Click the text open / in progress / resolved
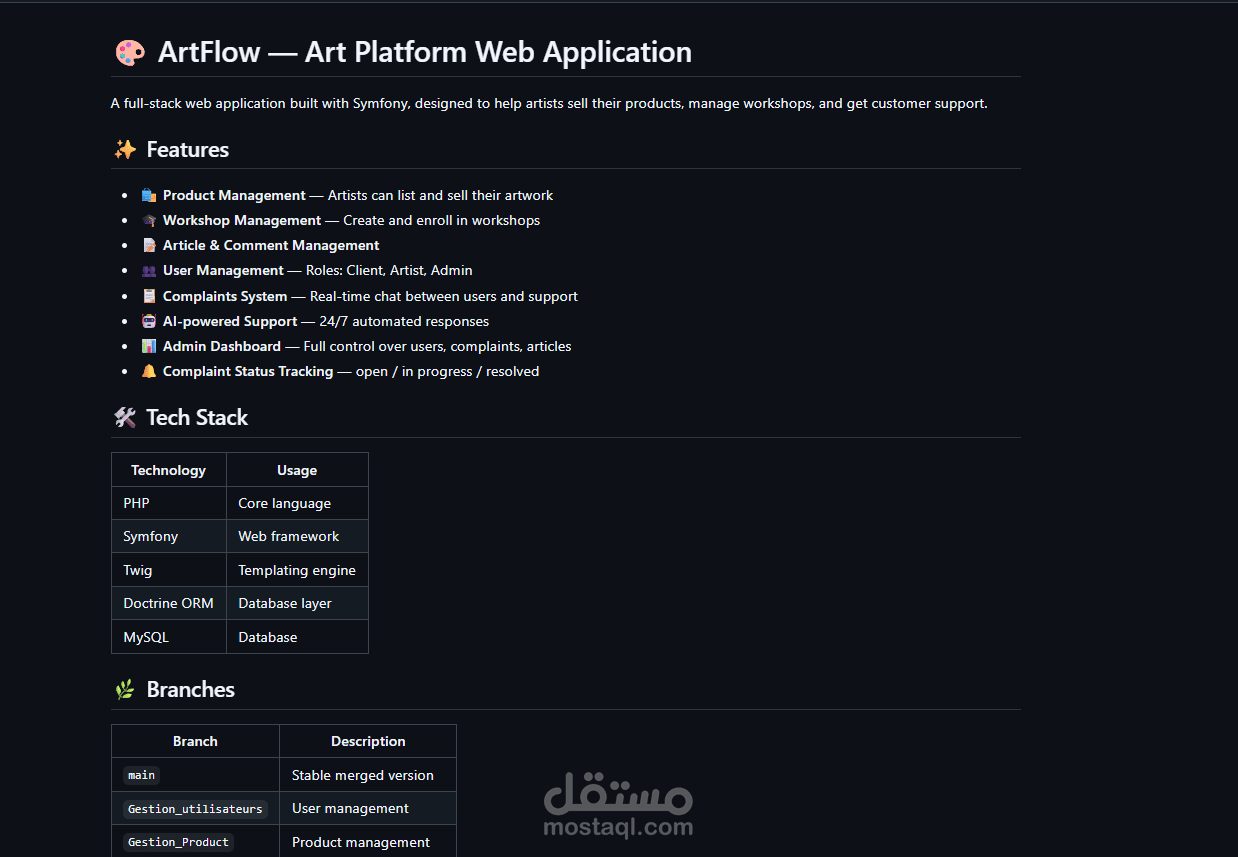Image resolution: width=1238 pixels, height=857 pixels. [x=447, y=371]
